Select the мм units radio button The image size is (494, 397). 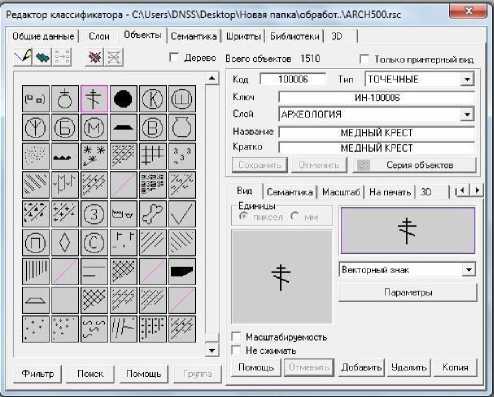(x=295, y=217)
